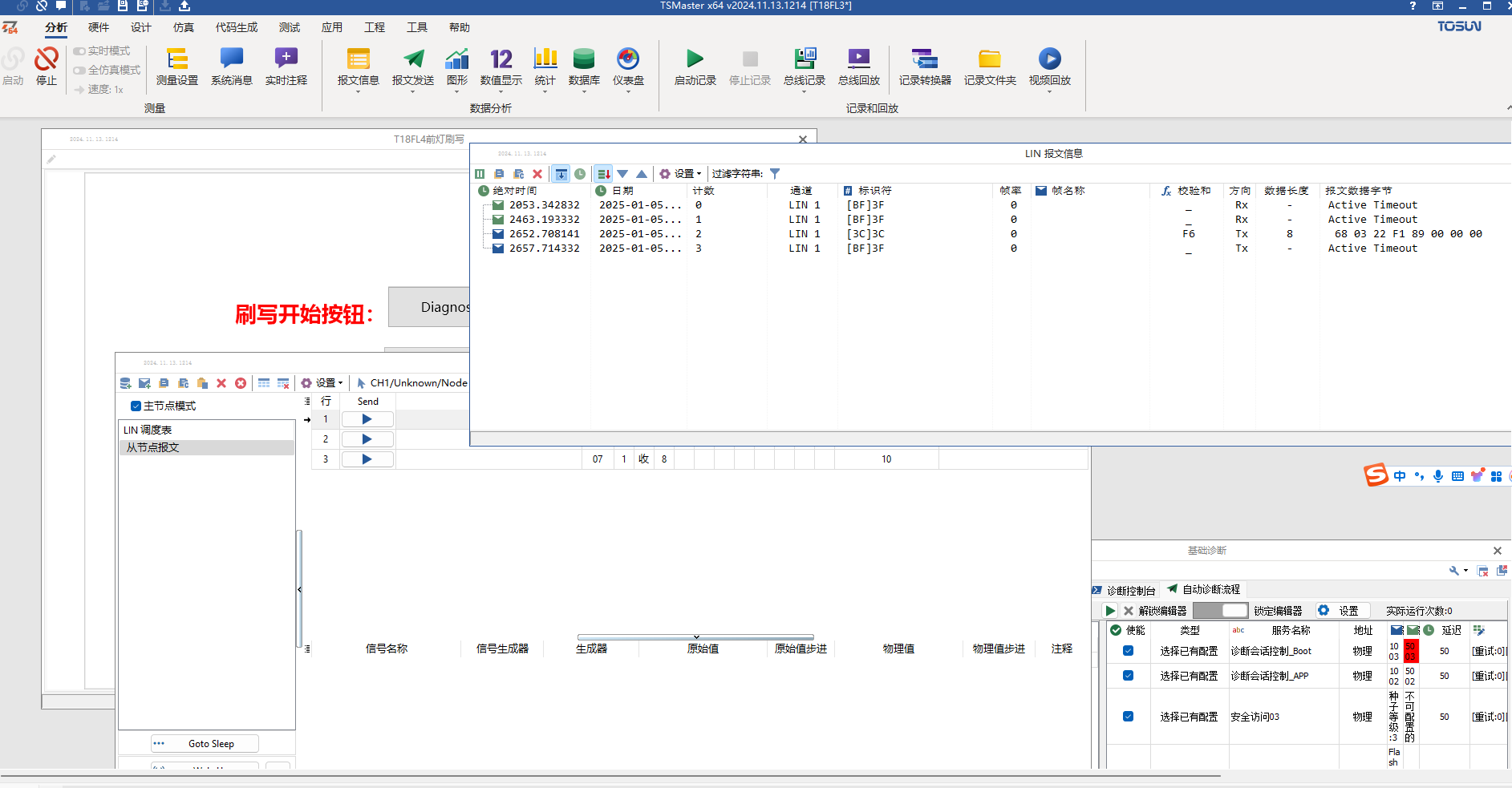
Task: Open 测量设置 measurement setup
Action: pos(176,66)
